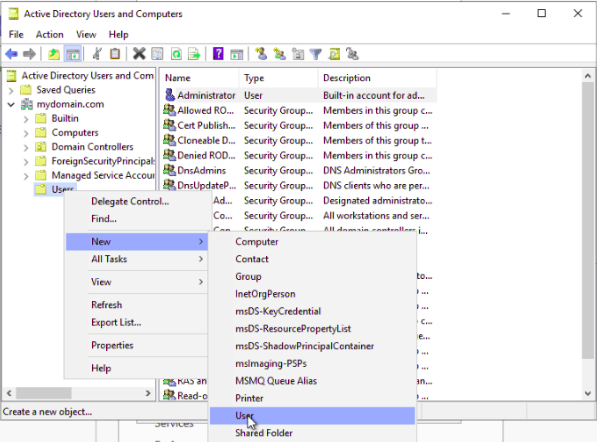Select Contact in the New submenu

312,259
